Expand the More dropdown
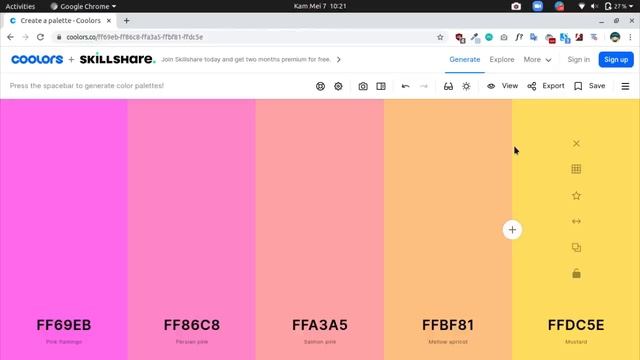 pyautogui.click(x=537, y=60)
